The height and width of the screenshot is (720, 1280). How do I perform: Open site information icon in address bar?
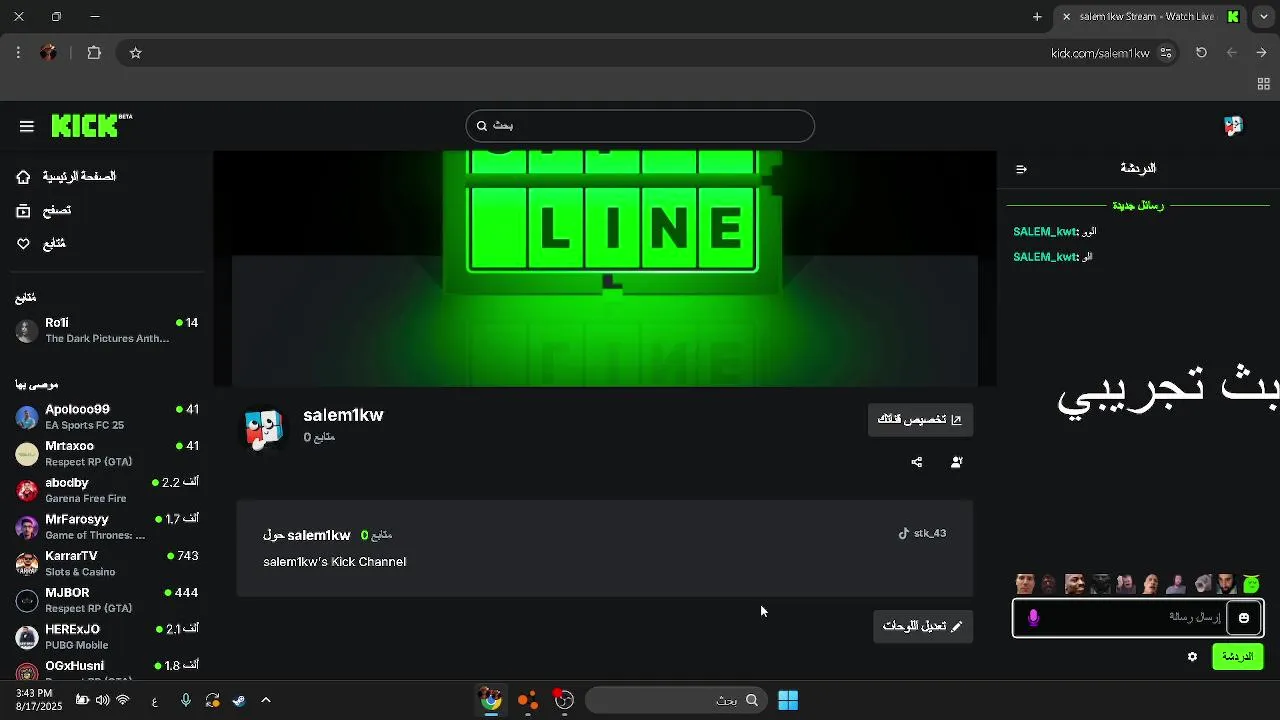pos(1166,53)
